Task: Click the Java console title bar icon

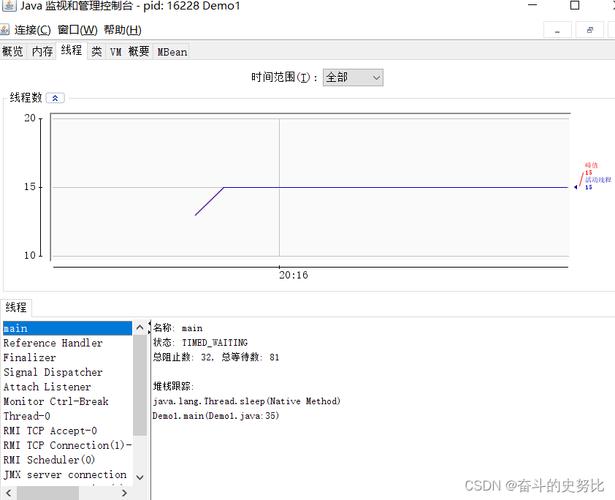Action: [x=9, y=5]
